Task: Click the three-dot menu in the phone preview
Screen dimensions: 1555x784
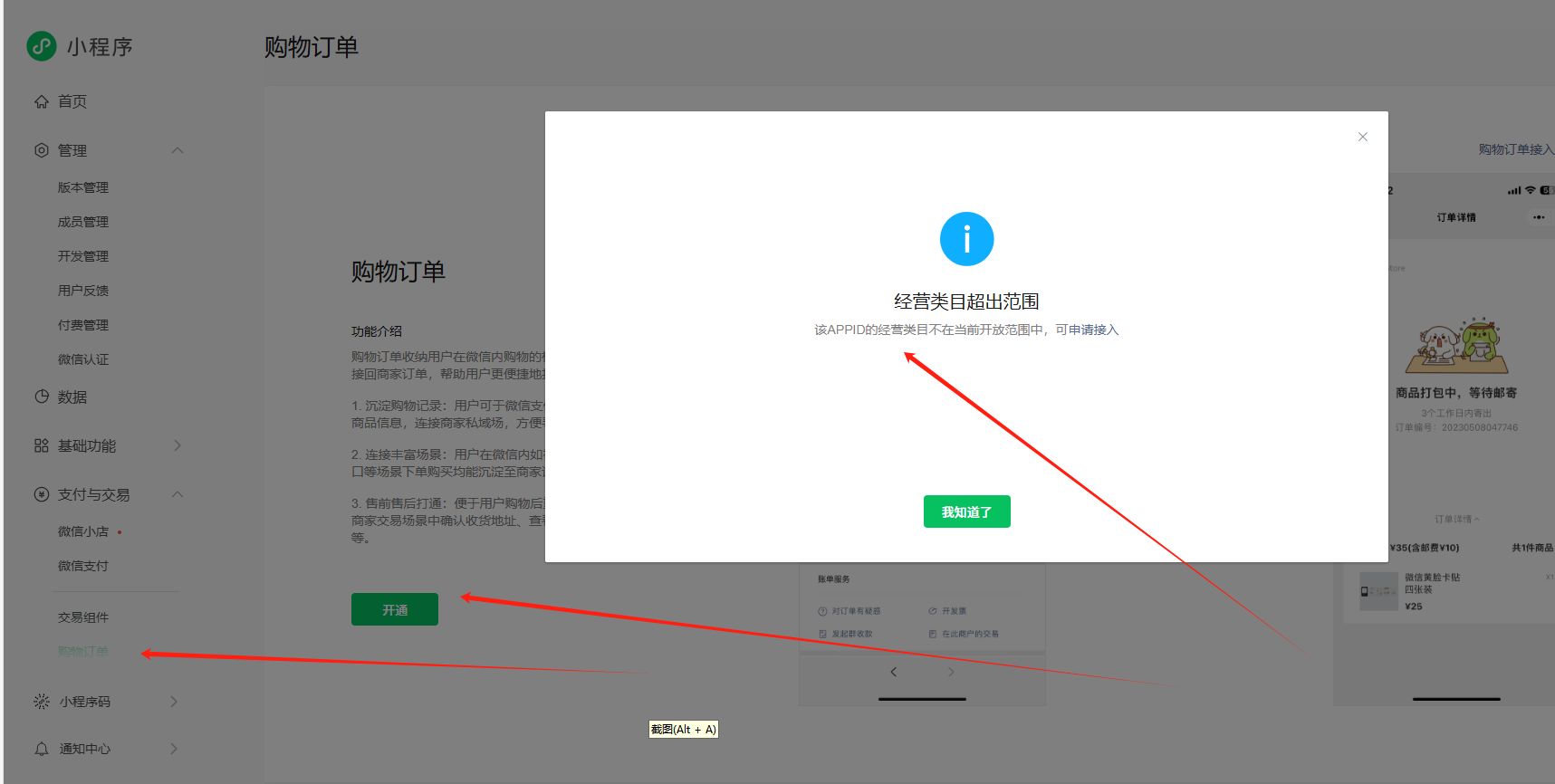Action: tap(1539, 217)
